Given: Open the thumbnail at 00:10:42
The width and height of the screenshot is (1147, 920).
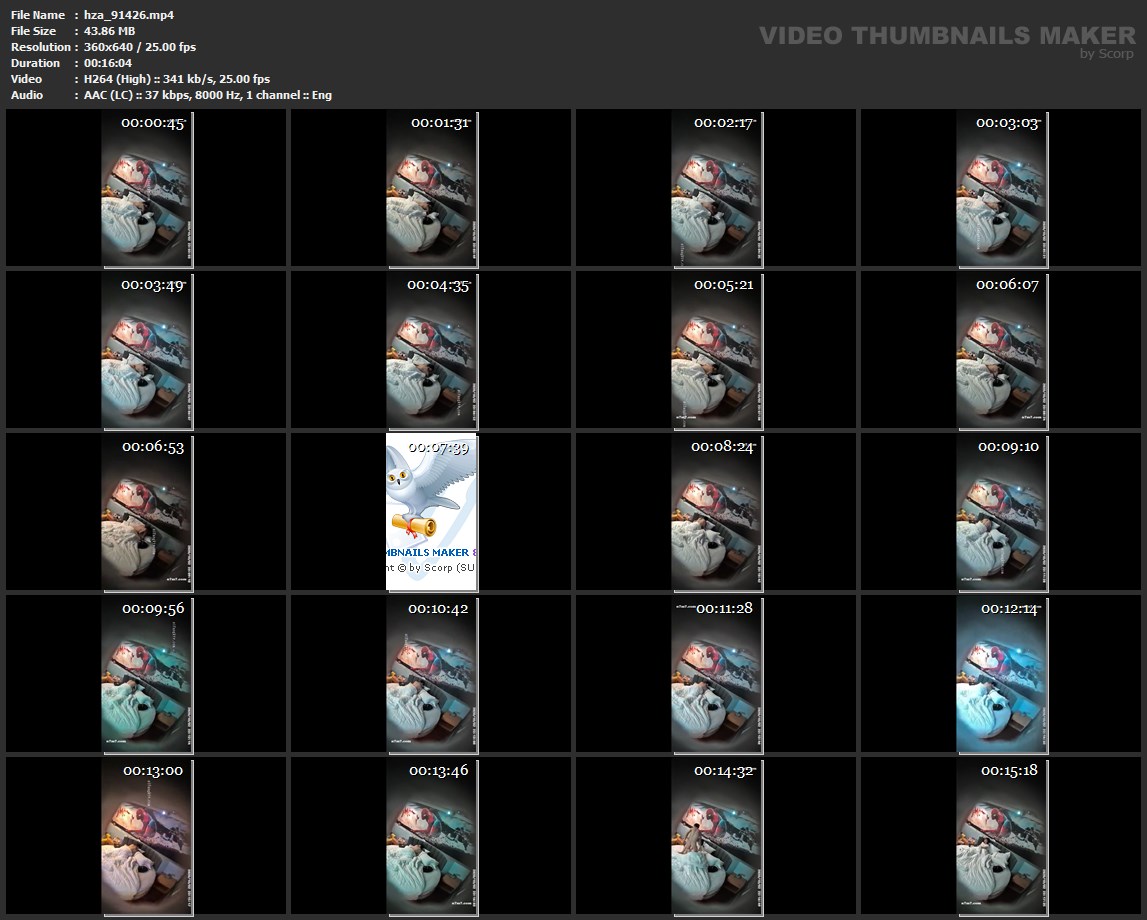Looking at the screenshot, I should click(431, 674).
